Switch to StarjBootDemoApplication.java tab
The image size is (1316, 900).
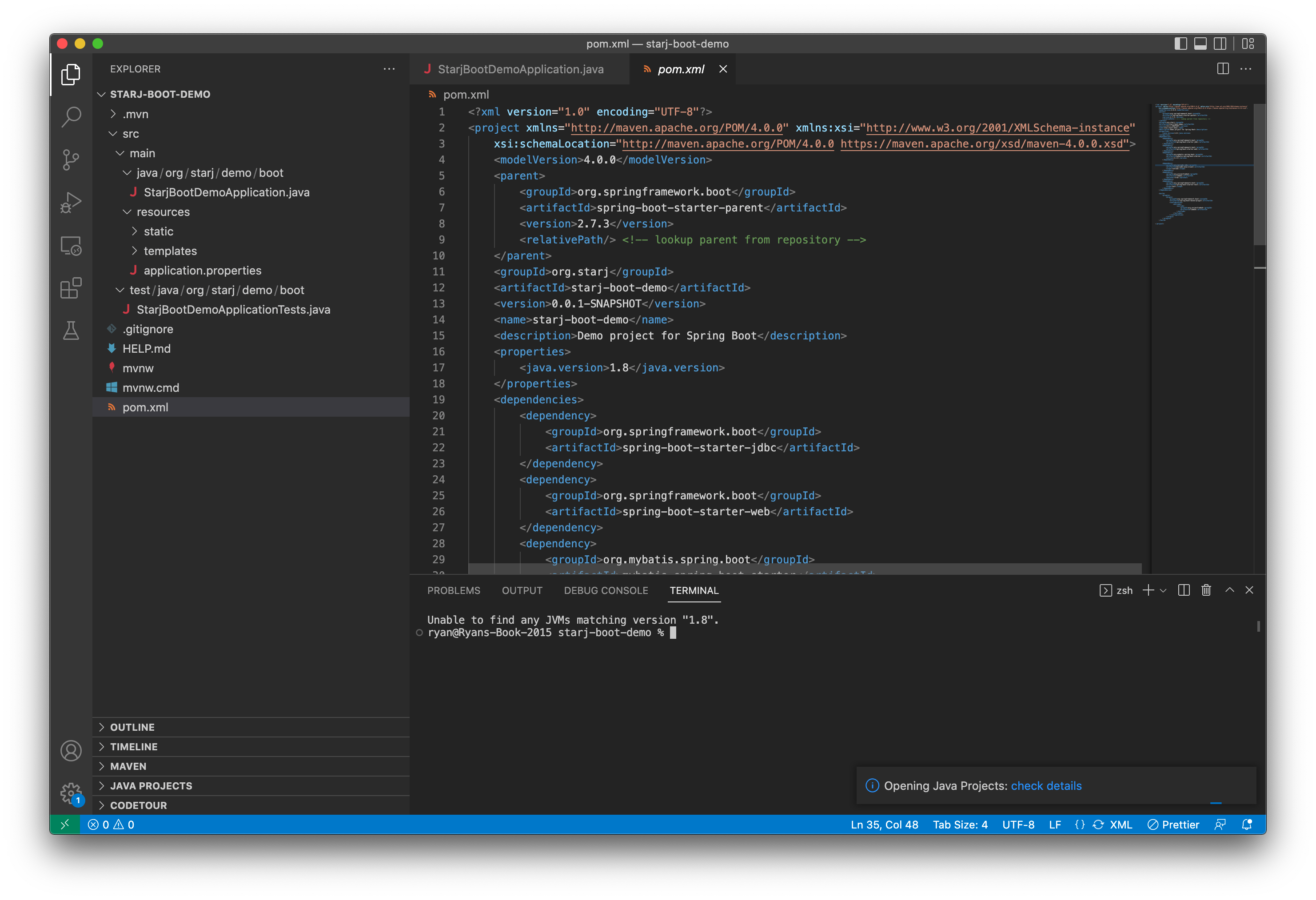pyautogui.click(x=520, y=69)
